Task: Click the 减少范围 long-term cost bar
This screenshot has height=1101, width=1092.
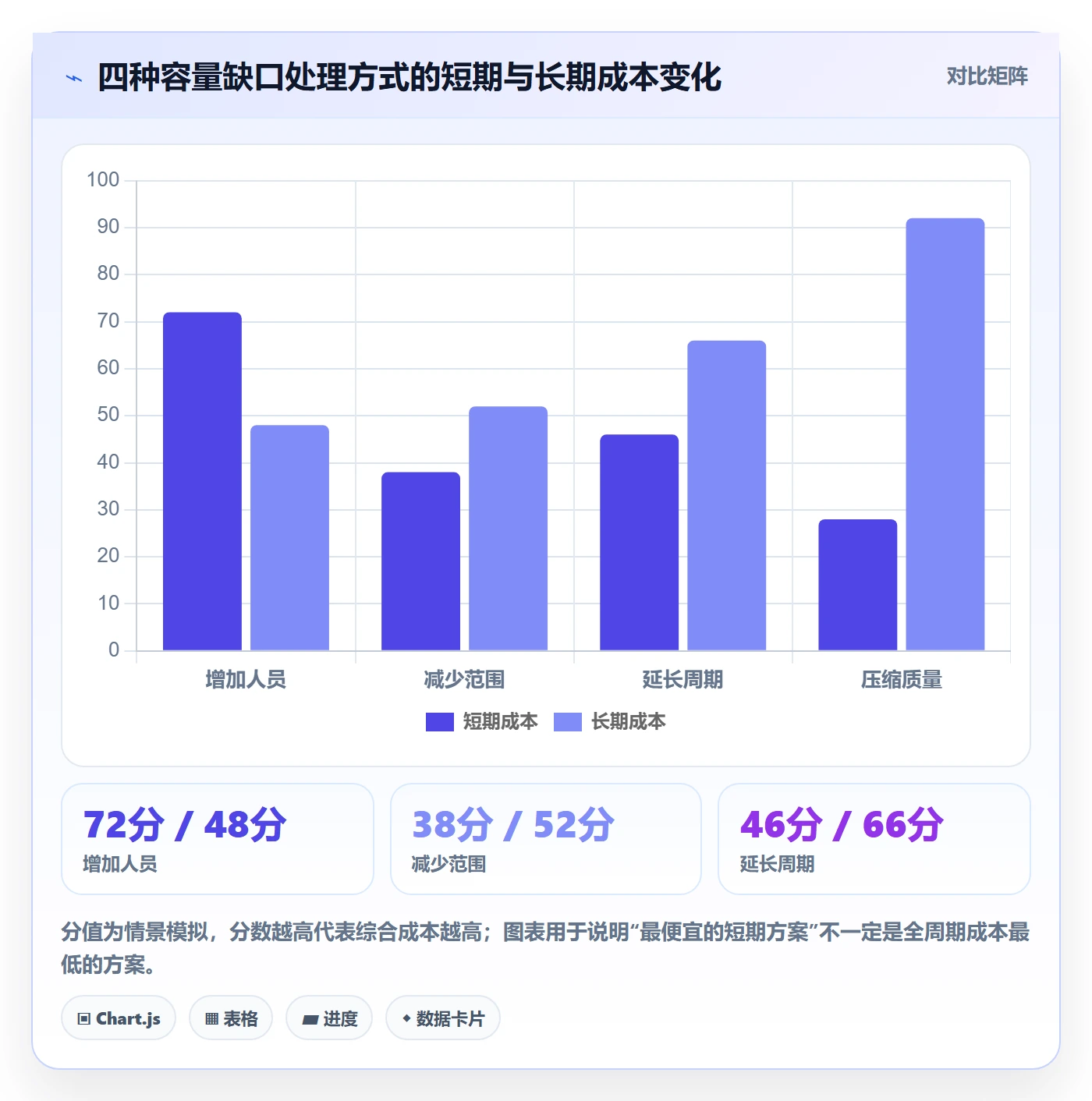Action: click(x=508, y=528)
